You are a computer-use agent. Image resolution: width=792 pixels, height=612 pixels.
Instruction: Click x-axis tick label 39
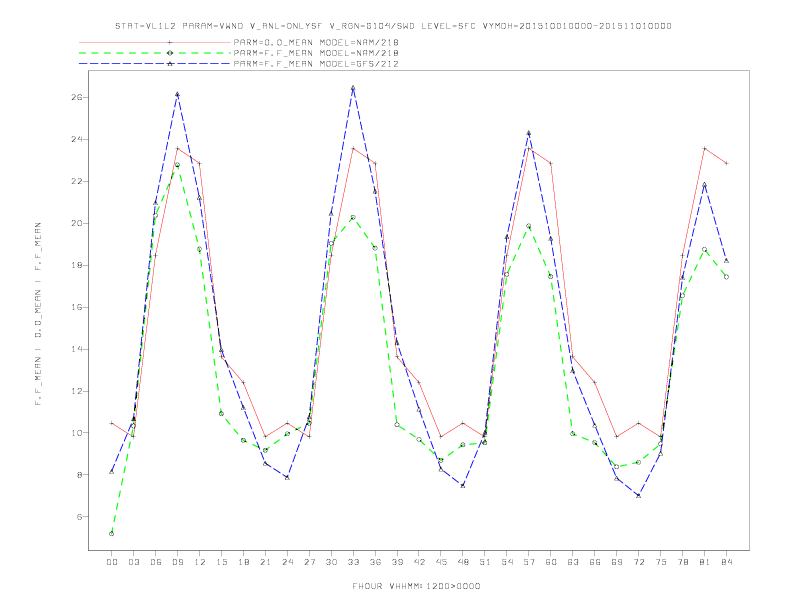(397, 562)
